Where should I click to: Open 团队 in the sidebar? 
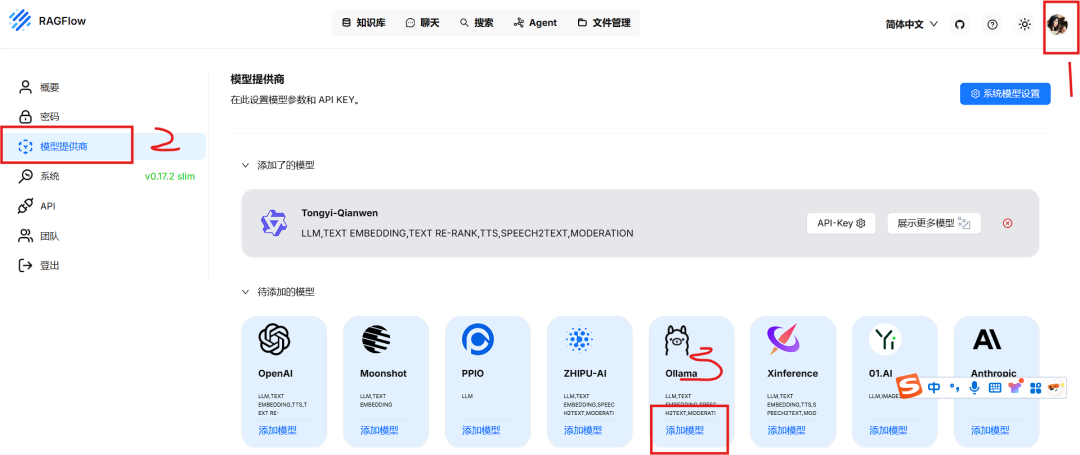[x=103, y=236]
